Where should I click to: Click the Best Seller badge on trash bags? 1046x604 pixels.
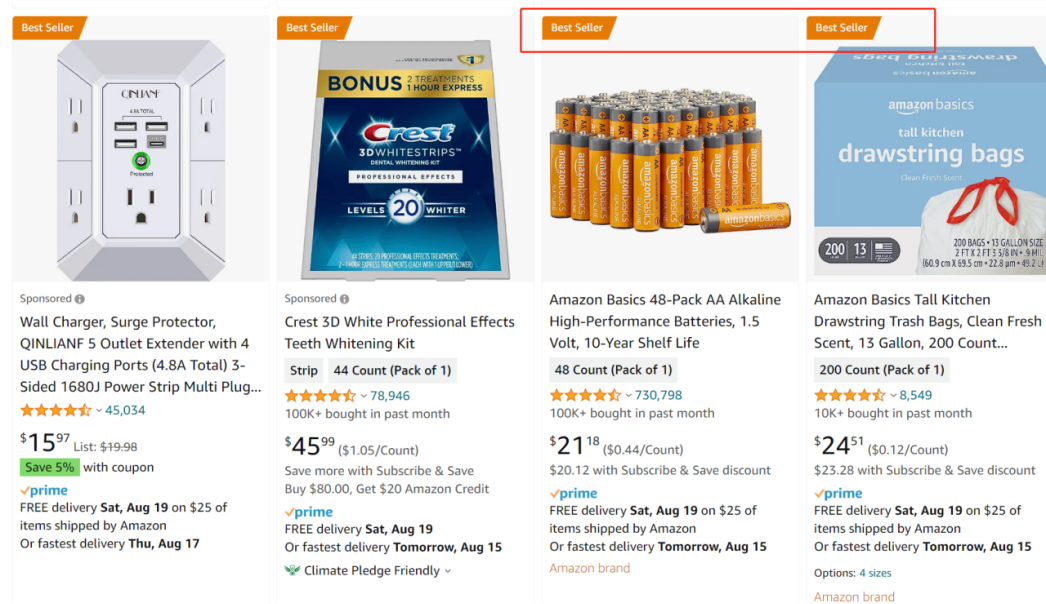[x=841, y=28]
